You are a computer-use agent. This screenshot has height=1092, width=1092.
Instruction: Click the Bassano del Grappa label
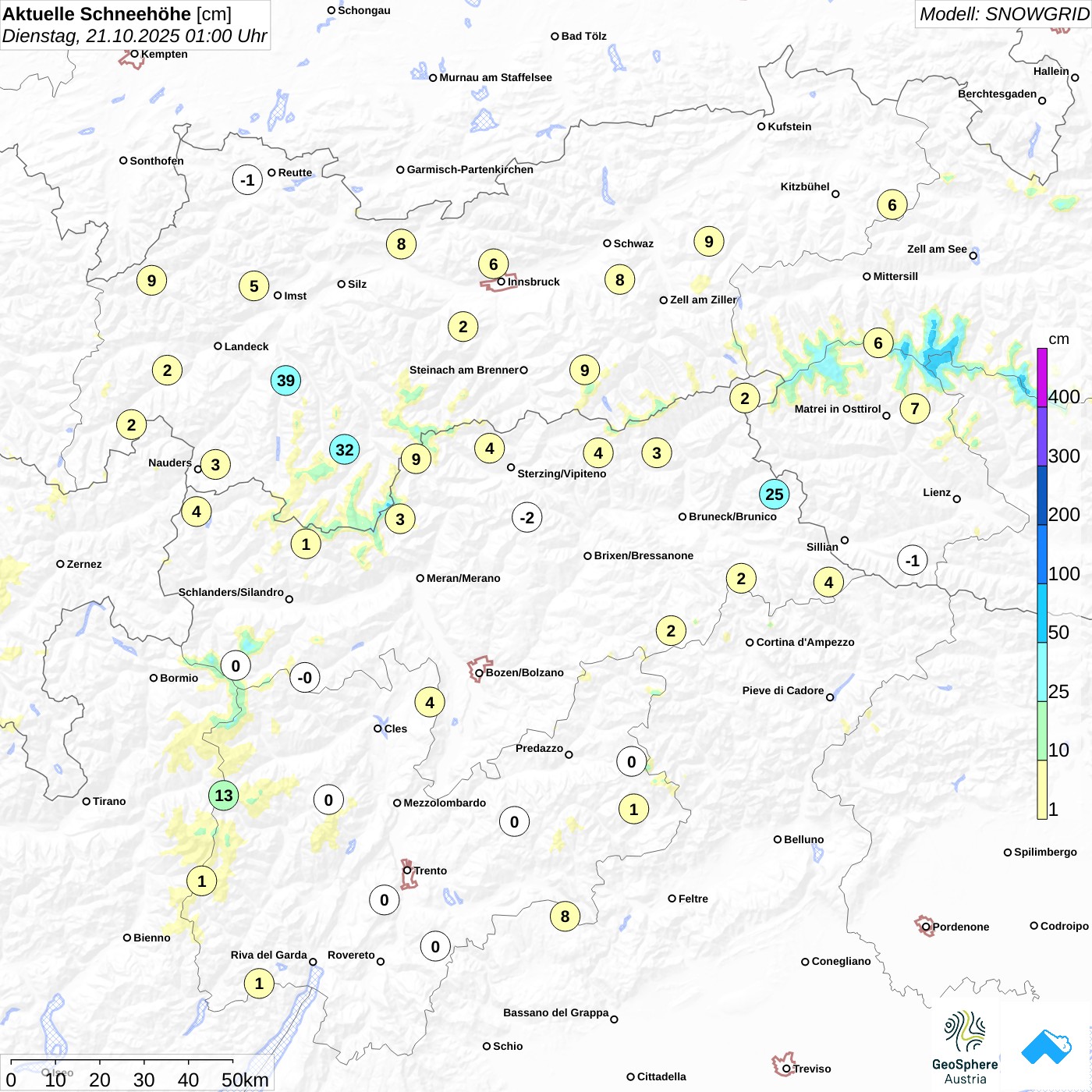click(555, 1012)
